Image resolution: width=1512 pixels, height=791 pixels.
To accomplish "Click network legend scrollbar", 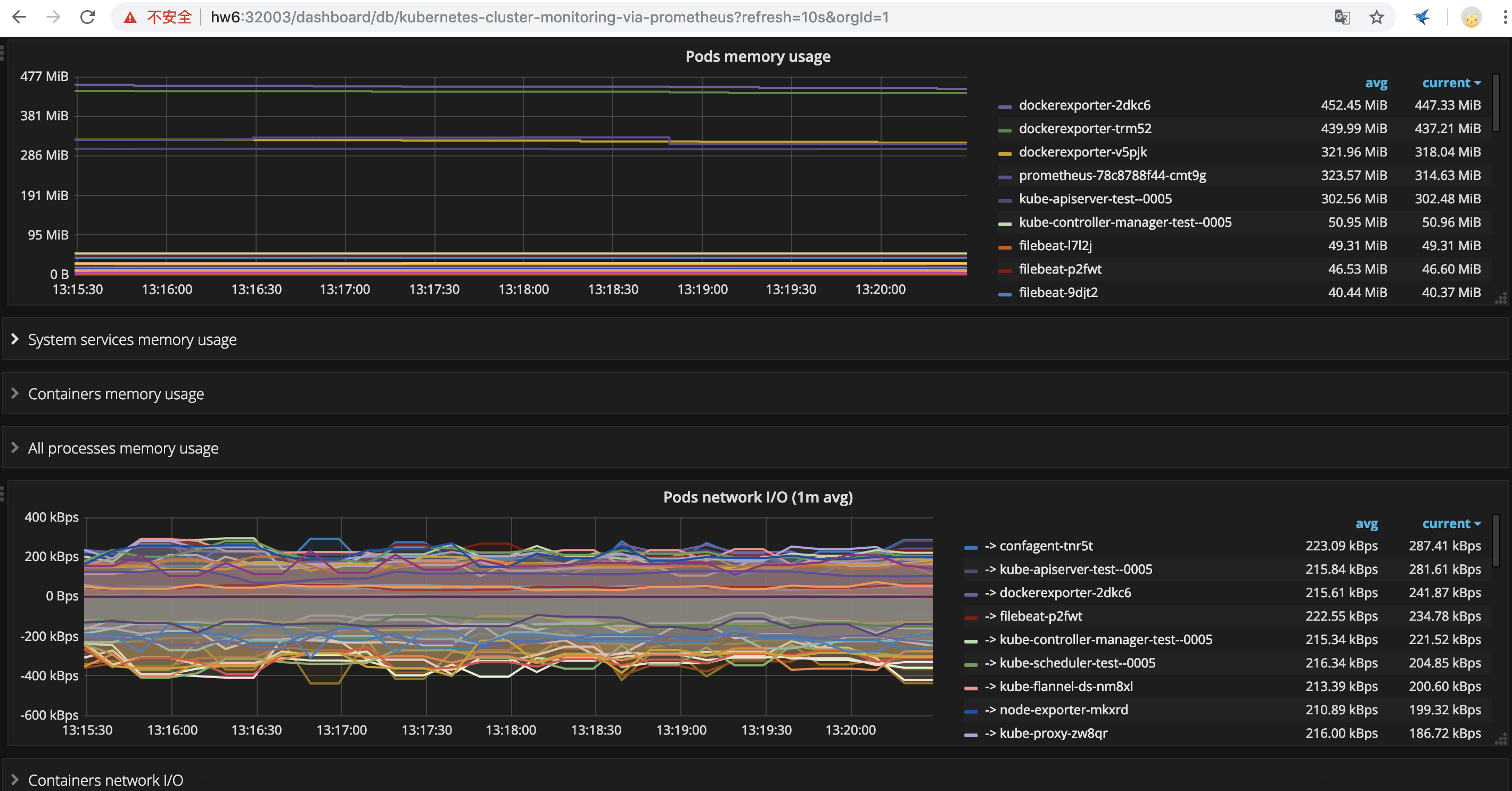I will pos(1496,541).
